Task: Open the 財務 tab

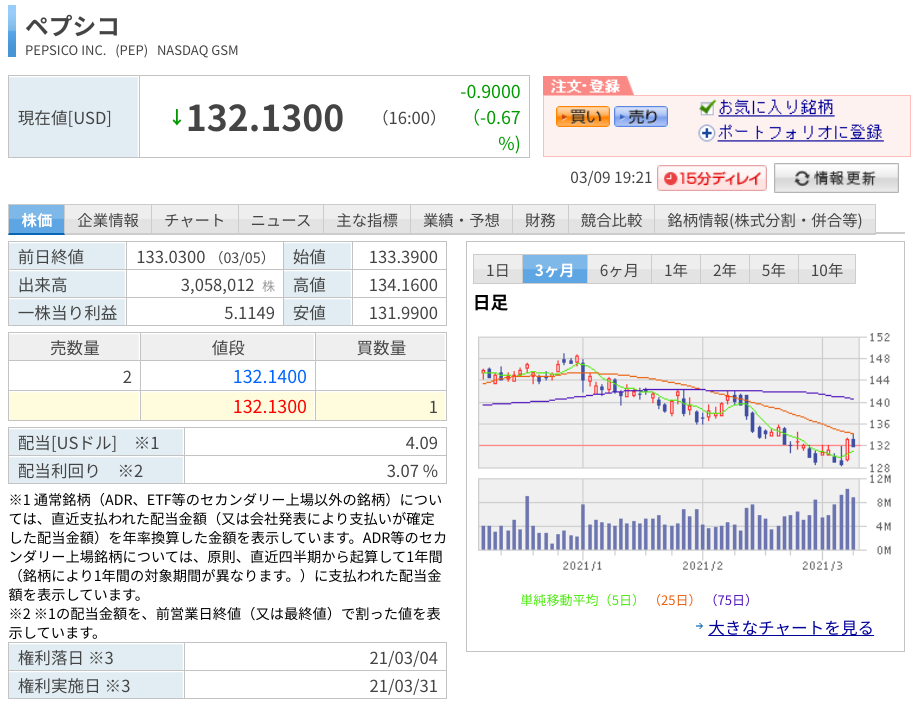Action: pyautogui.click(x=540, y=220)
